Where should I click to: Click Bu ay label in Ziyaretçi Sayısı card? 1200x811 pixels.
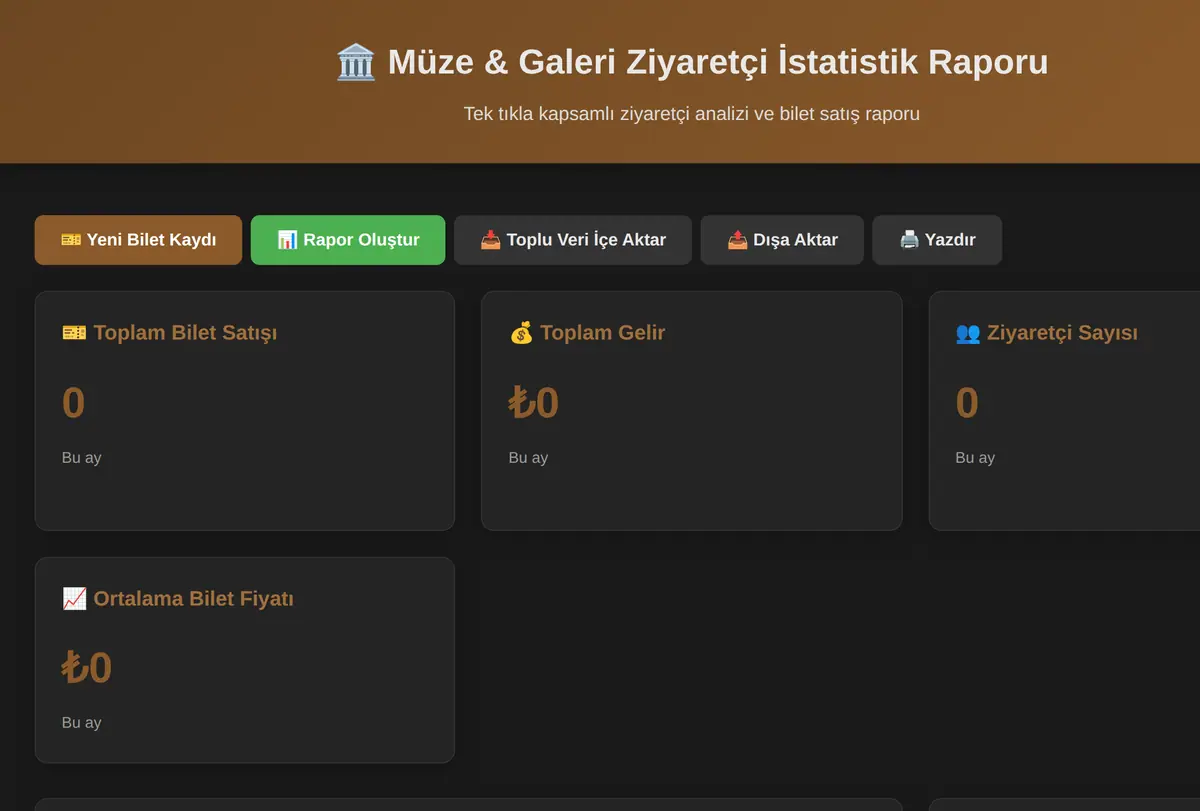pos(975,458)
